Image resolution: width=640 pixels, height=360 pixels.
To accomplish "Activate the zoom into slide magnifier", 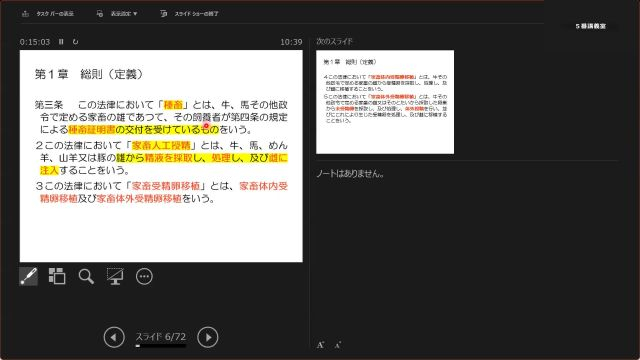I will click(x=86, y=276).
